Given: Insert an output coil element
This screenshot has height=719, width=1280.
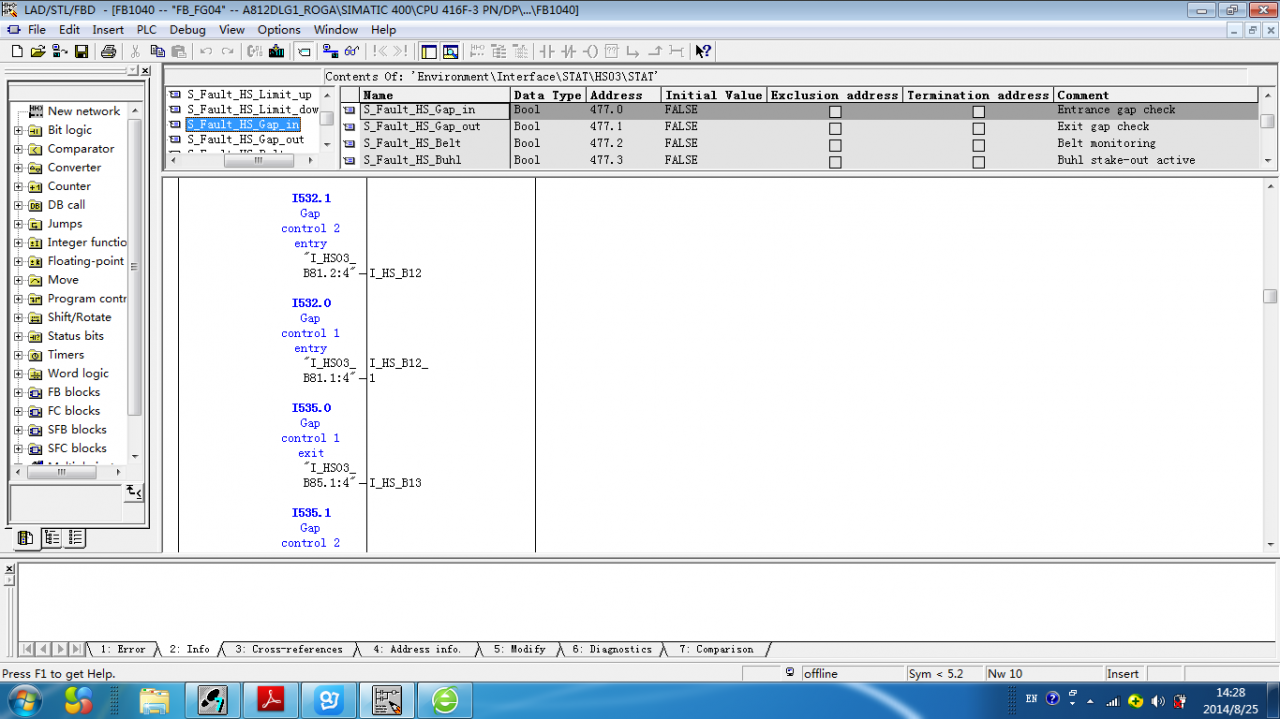Looking at the screenshot, I should tap(590, 51).
